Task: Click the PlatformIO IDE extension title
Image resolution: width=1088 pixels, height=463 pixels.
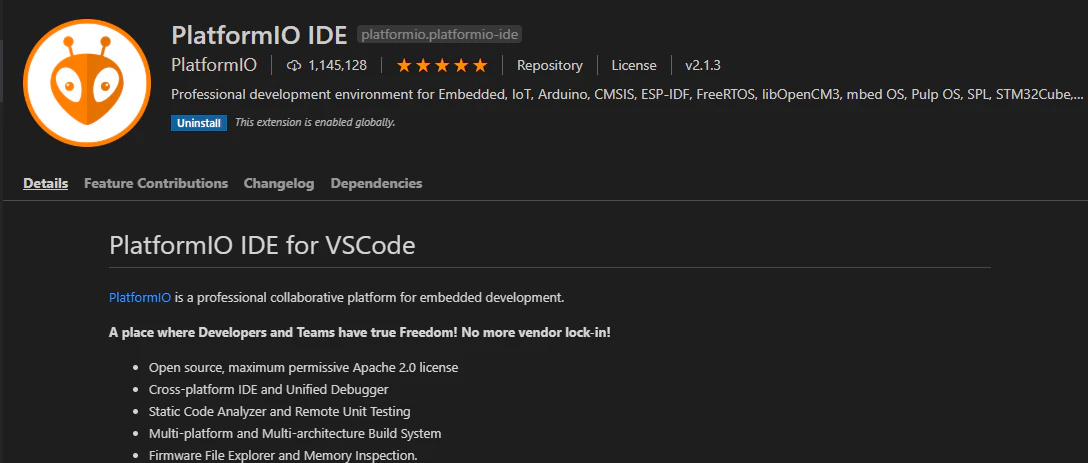Action: 259,35
